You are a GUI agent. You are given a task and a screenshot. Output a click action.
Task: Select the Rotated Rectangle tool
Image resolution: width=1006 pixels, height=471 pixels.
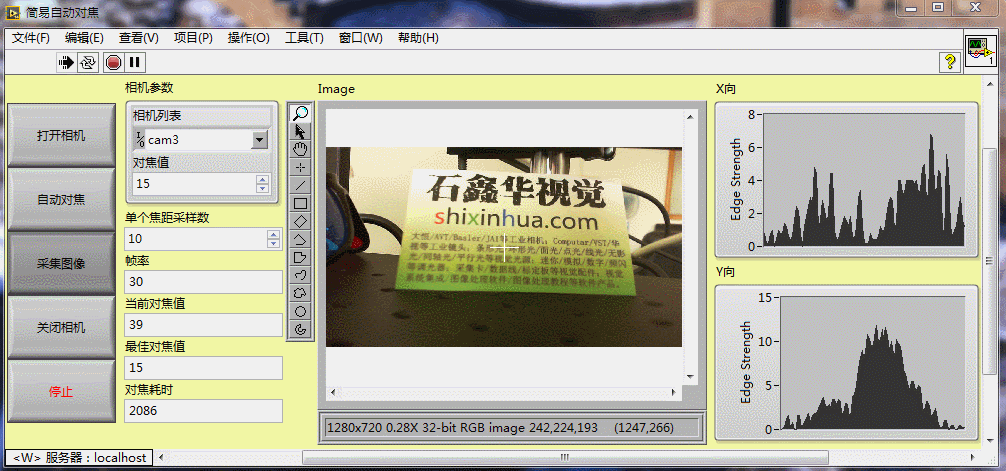click(300, 220)
